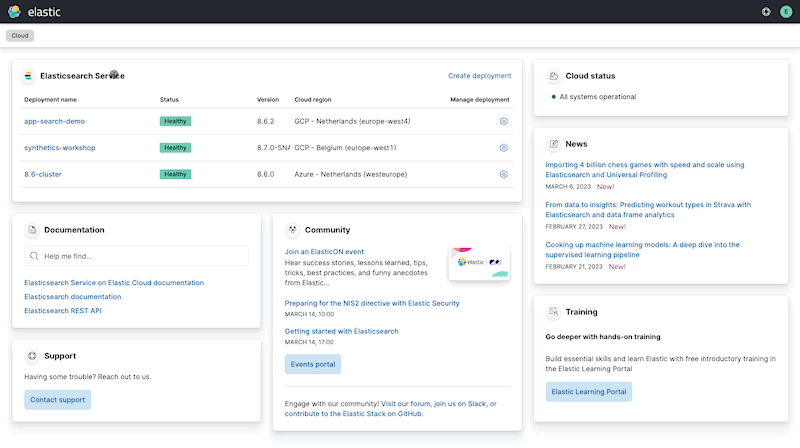800x448 pixels.
Task: Open contribute to Elastic Stack on GitHub link
Action: click(353, 414)
